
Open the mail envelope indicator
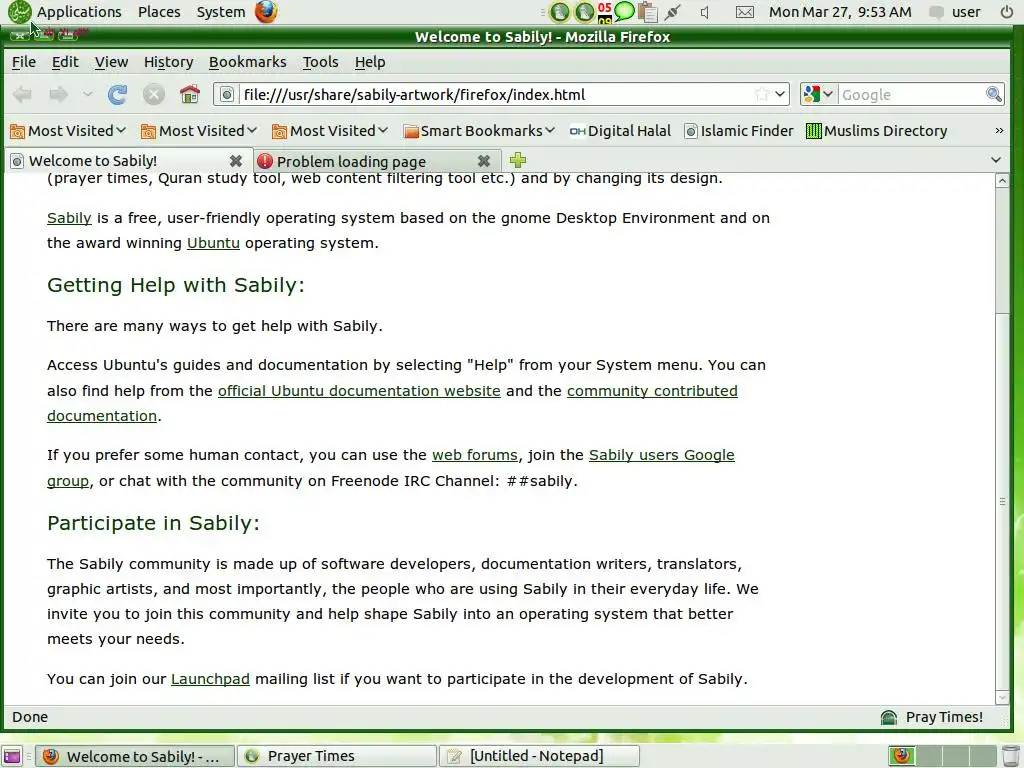click(744, 12)
